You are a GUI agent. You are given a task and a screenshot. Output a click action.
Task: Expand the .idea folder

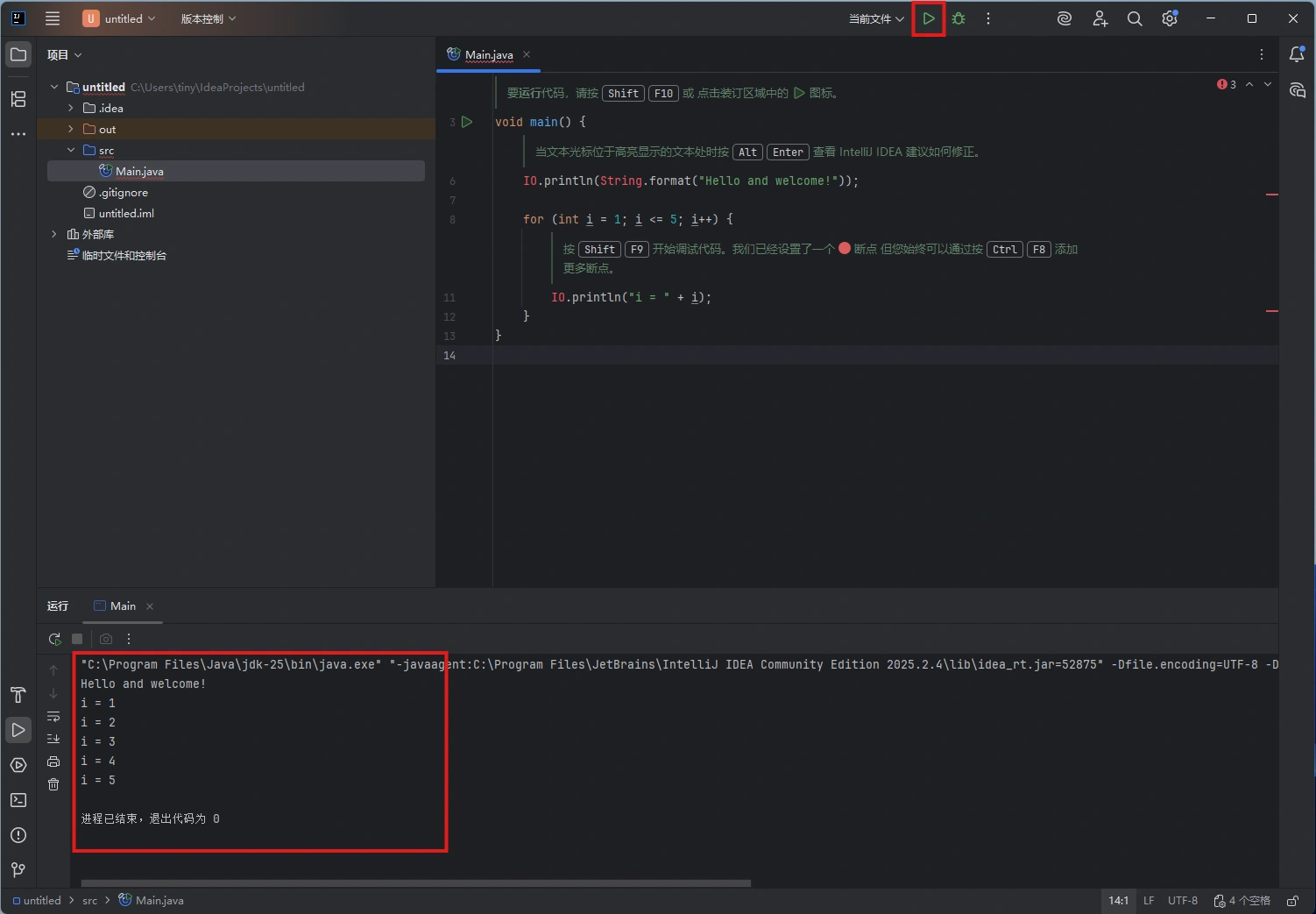tap(71, 108)
